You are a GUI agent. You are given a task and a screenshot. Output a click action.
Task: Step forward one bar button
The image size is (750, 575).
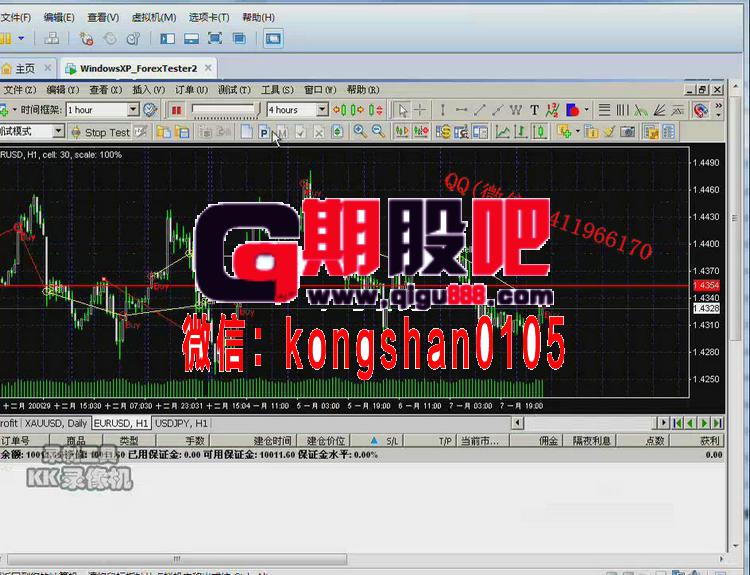point(357,111)
